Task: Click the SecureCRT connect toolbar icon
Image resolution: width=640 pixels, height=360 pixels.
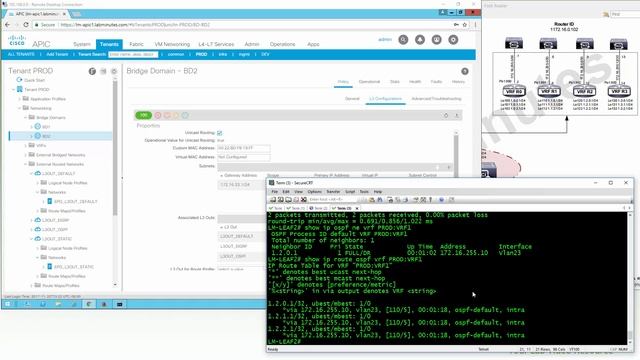Action: pyautogui.click(x=273, y=200)
